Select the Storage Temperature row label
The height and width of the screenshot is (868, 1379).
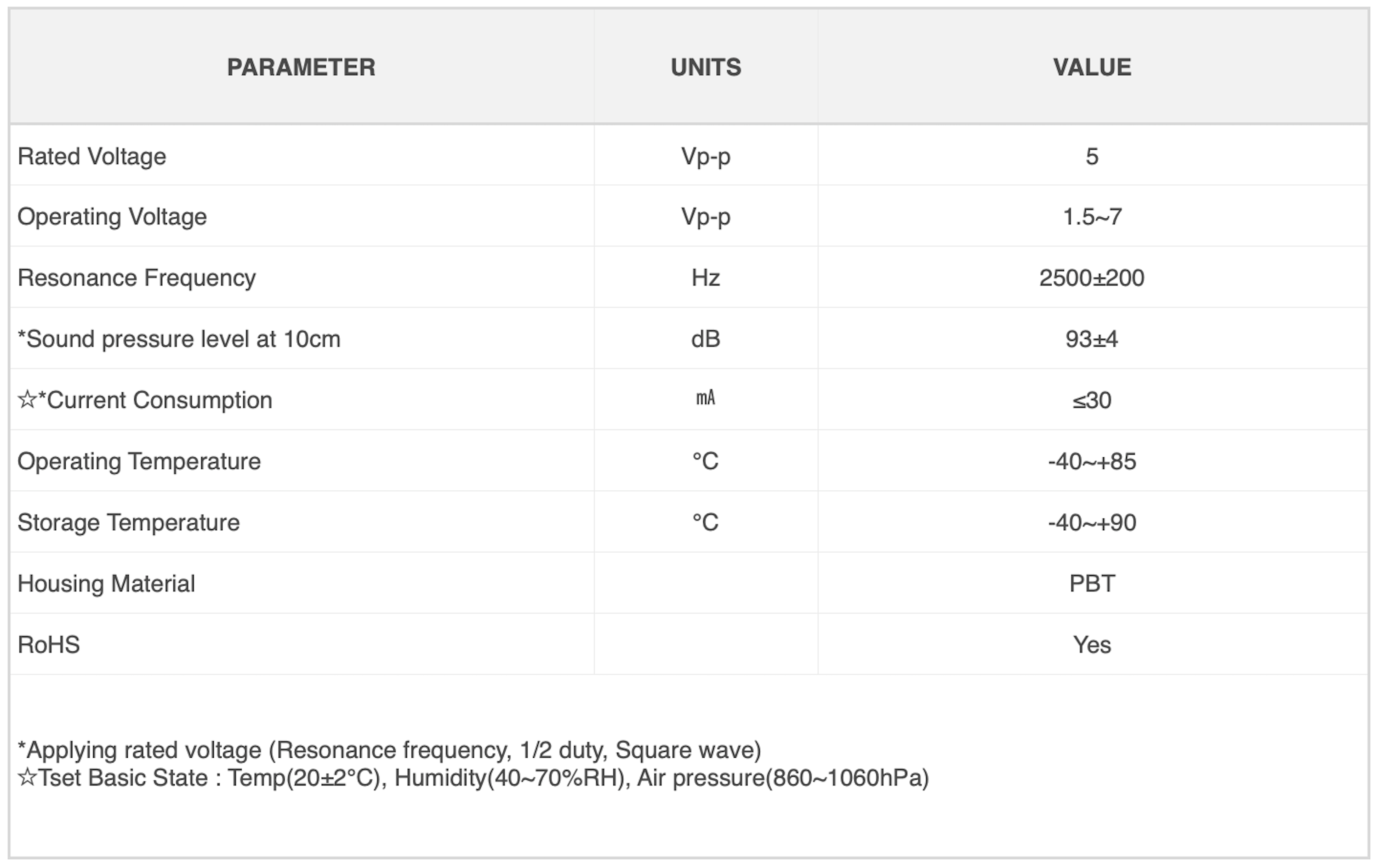point(128,523)
